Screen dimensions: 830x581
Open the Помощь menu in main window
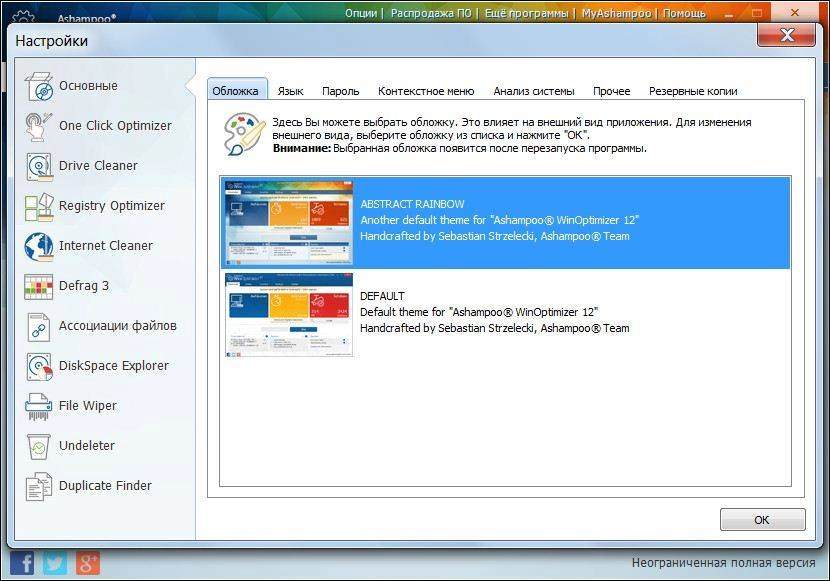(x=684, y=13)
